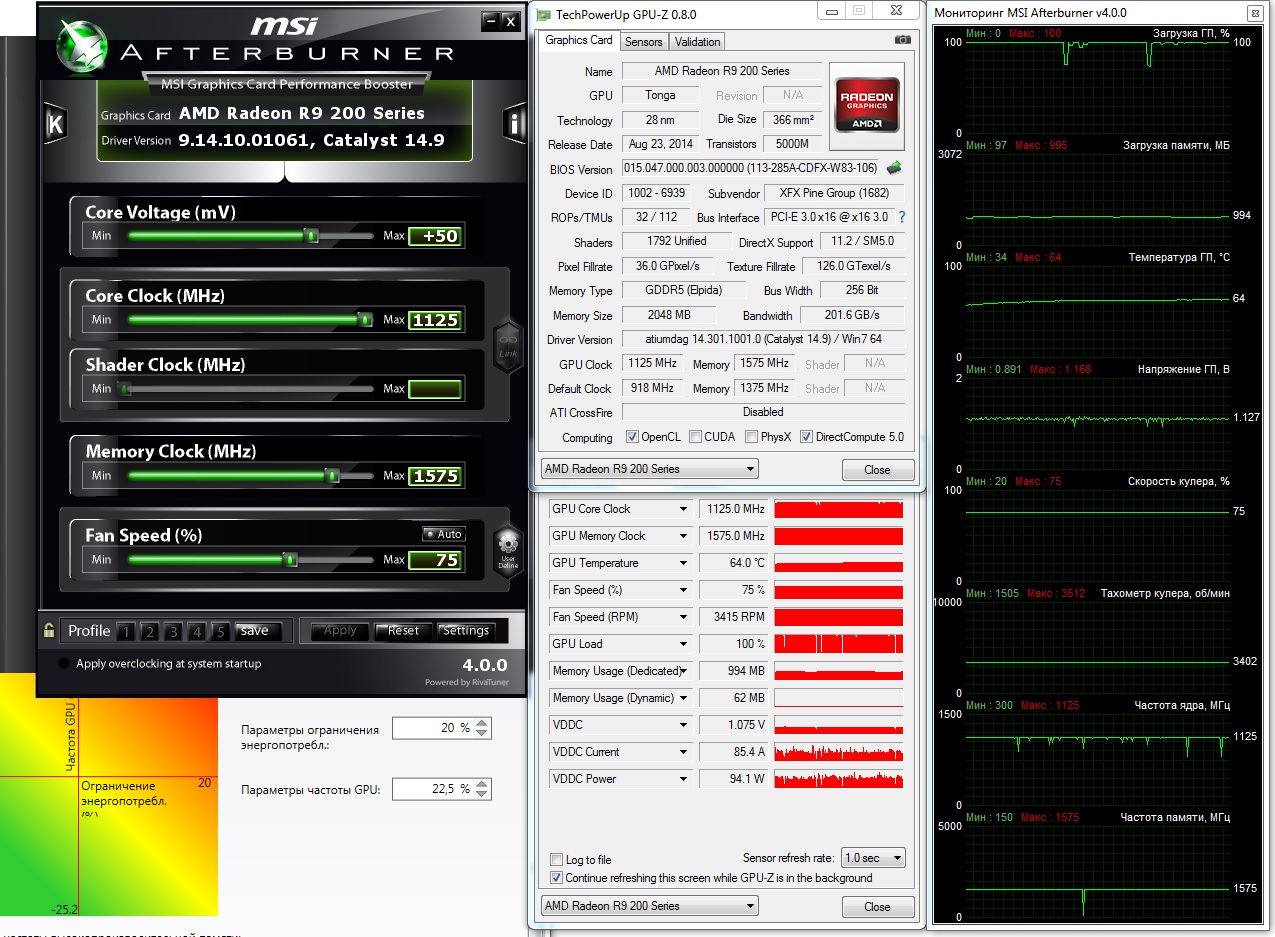
Task: Expand the GPU Core Clock sensor dropdown
Action: 684,509
